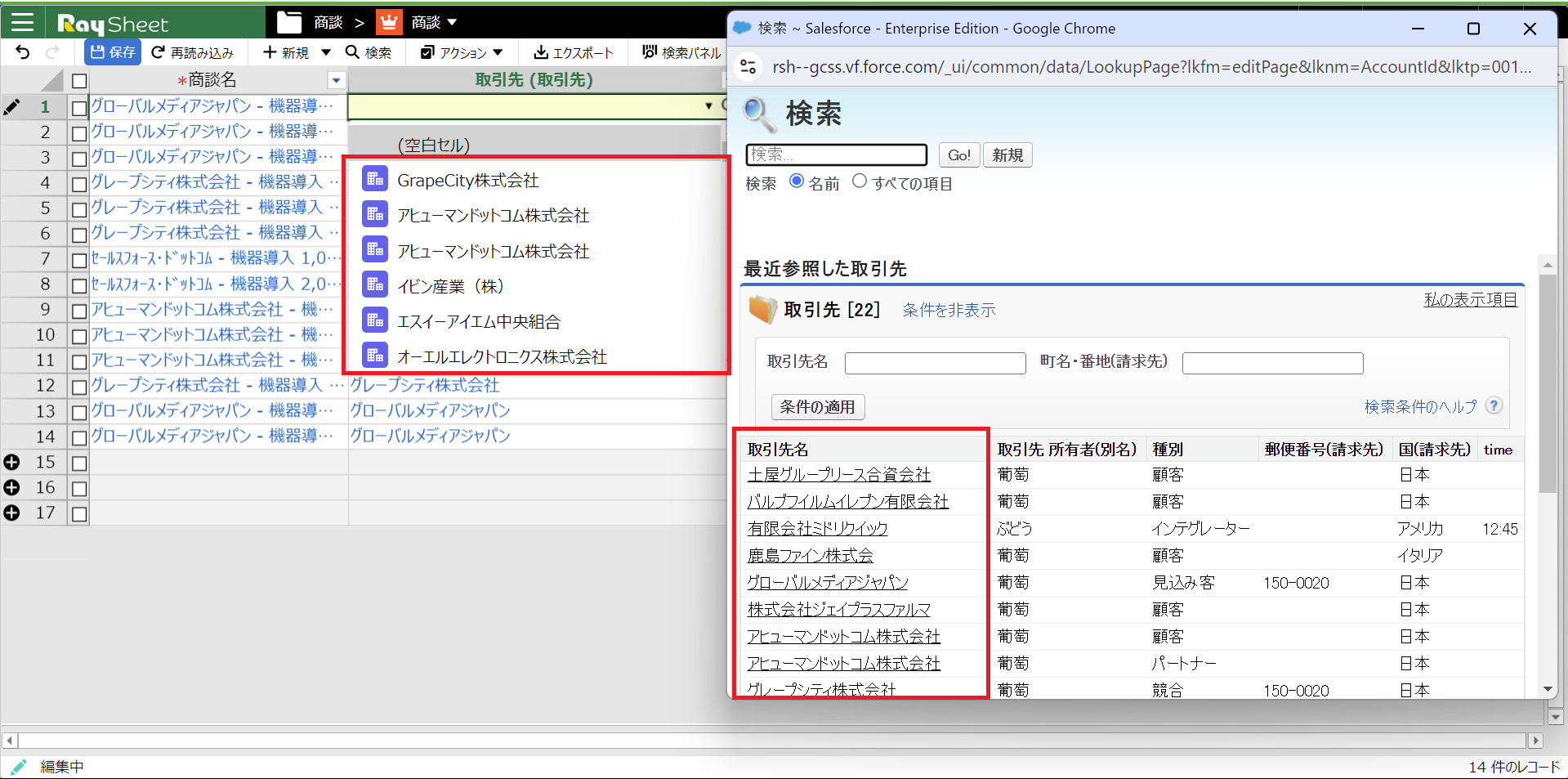The height and width of the screenshot is (779, 1568).
Task: Choose エスイーアイエム中央組合 from the list
Action: [x=479, y=321]
